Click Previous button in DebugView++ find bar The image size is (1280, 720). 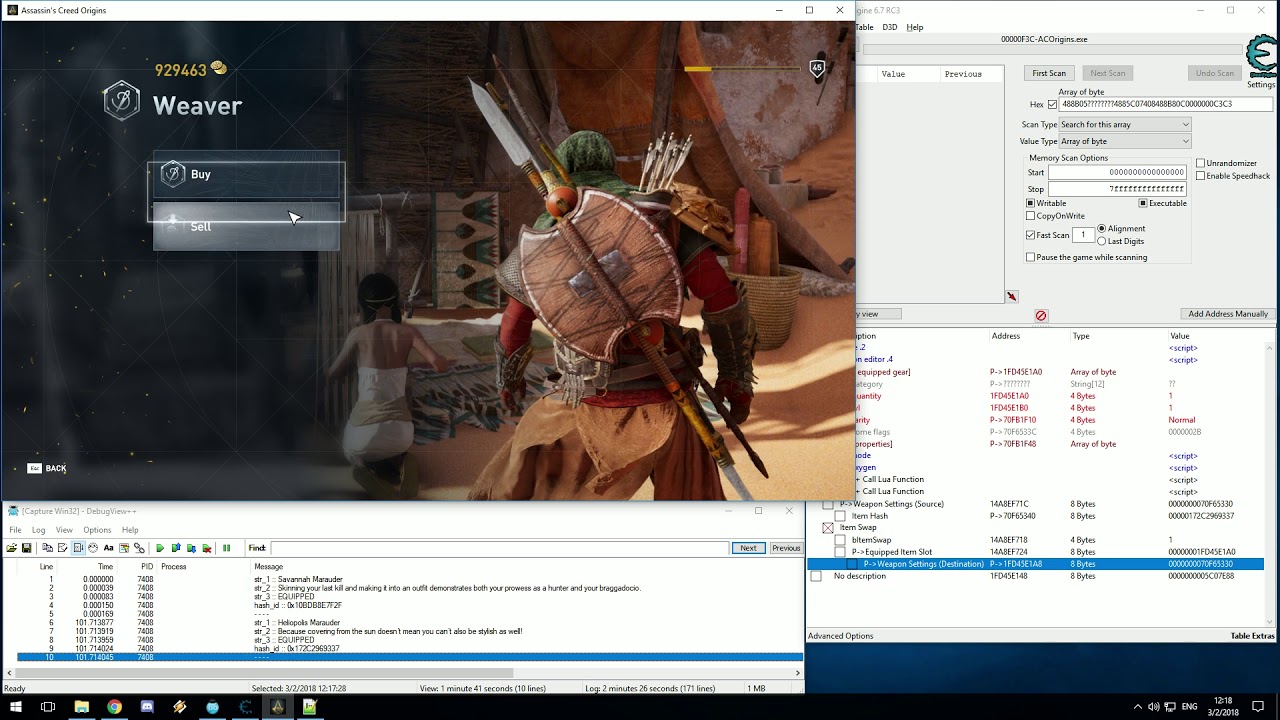point(786,548)
